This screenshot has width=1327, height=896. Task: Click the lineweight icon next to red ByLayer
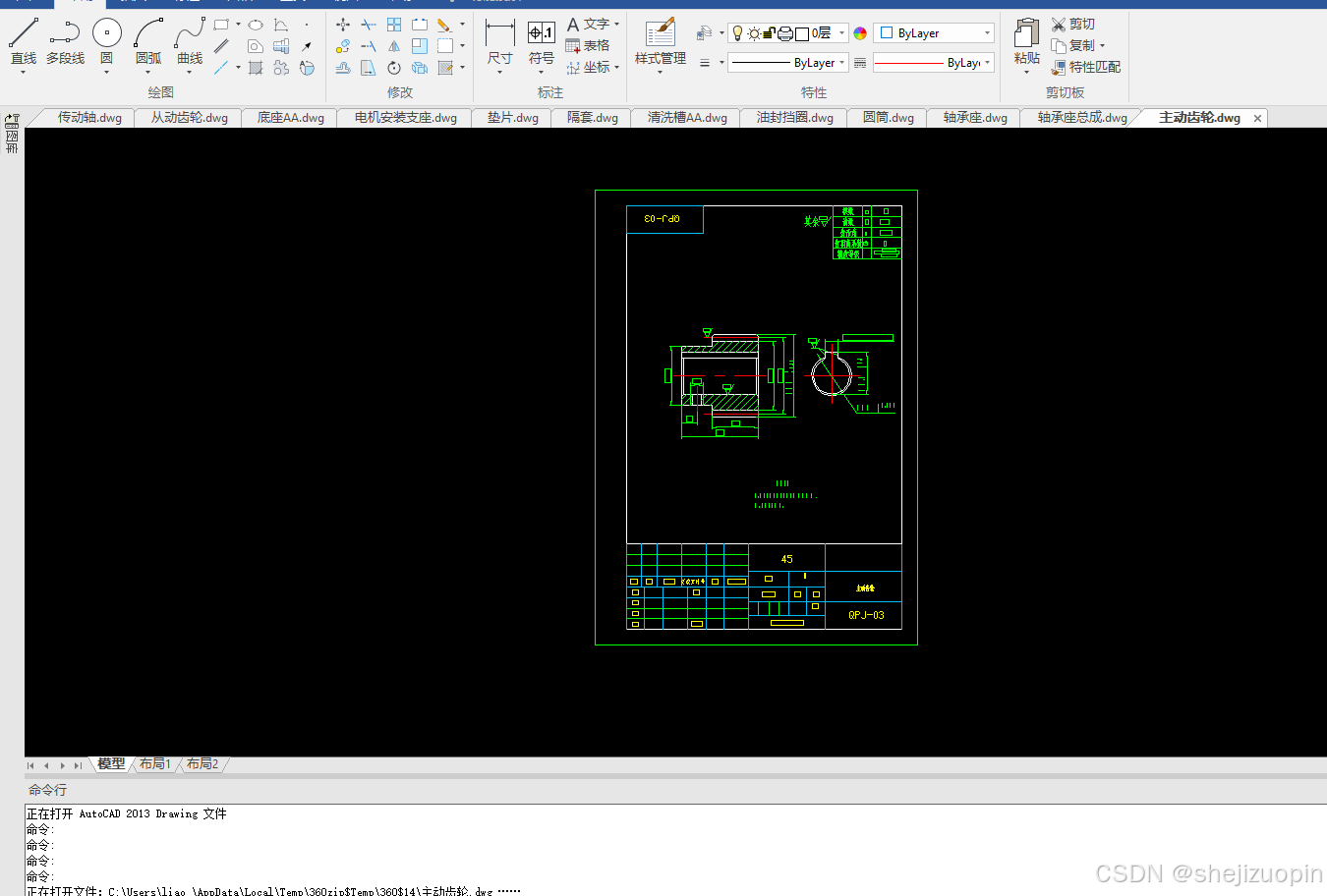point(860,63)
